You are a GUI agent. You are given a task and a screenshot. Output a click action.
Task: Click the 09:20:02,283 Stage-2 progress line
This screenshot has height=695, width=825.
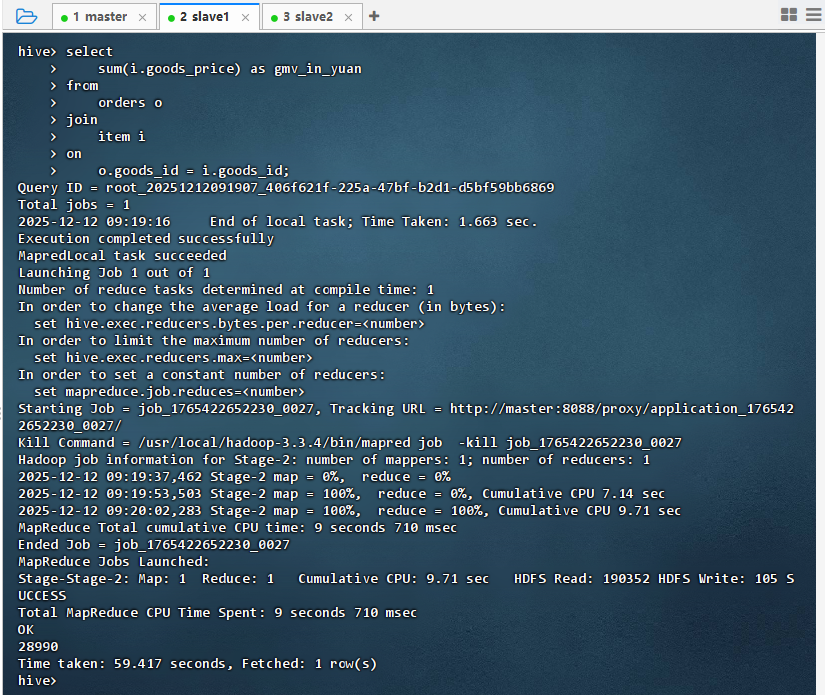tap(349, 511)
